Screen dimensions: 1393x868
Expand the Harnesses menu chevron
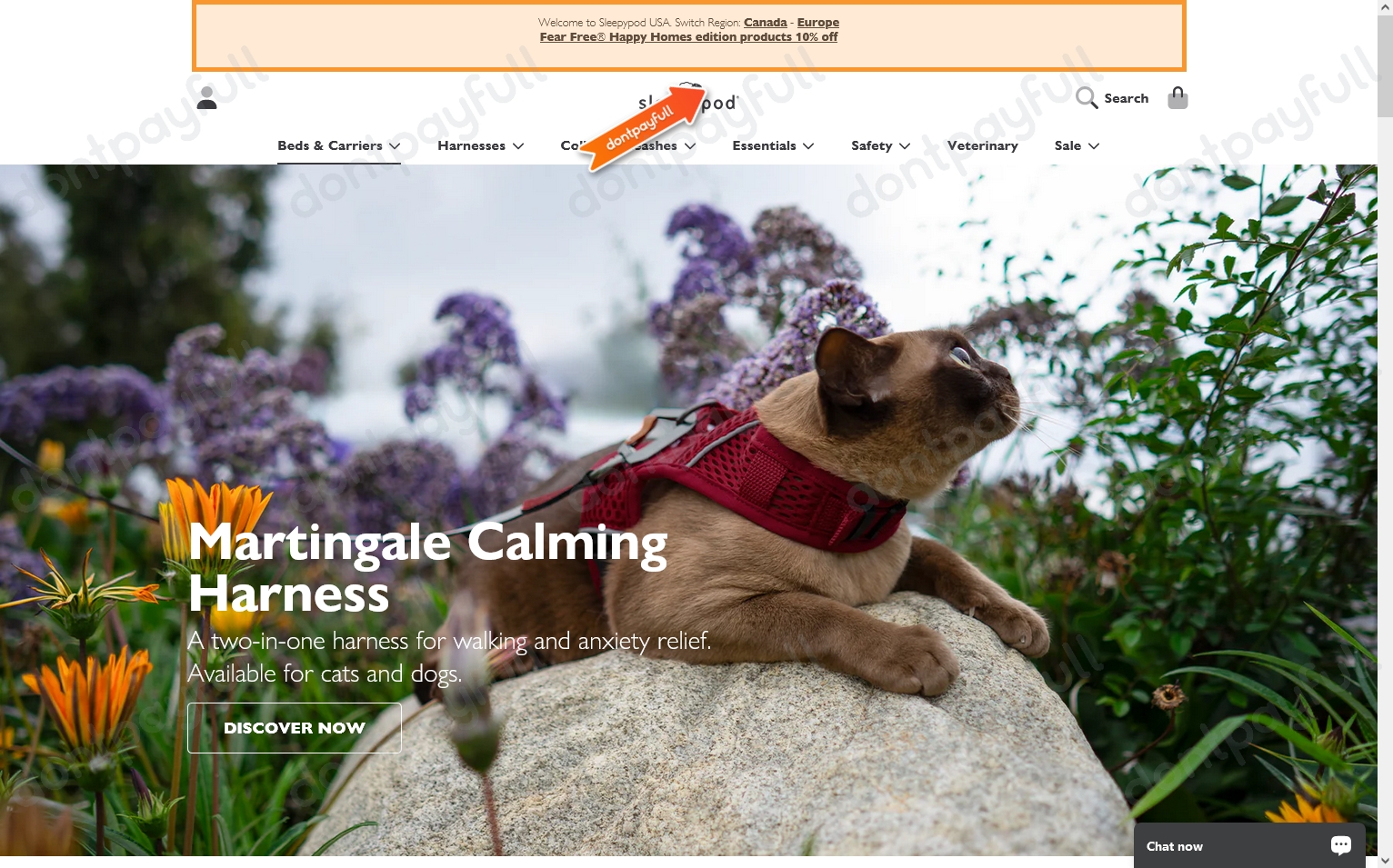pyautogui.click(x=518, y=146)
